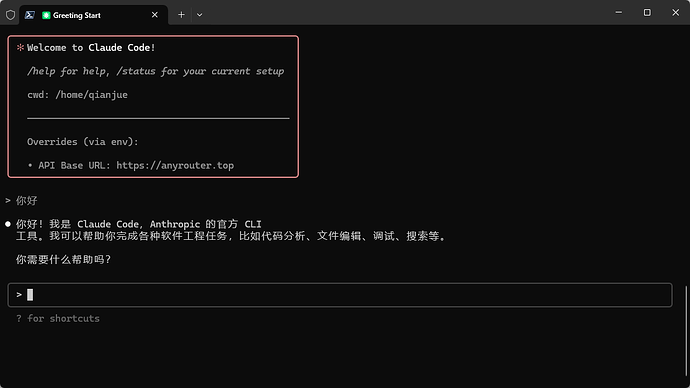690x388 pixels.
Task: Click the "Welcome to Claude Code!" heading
Action: coord(91,48)
